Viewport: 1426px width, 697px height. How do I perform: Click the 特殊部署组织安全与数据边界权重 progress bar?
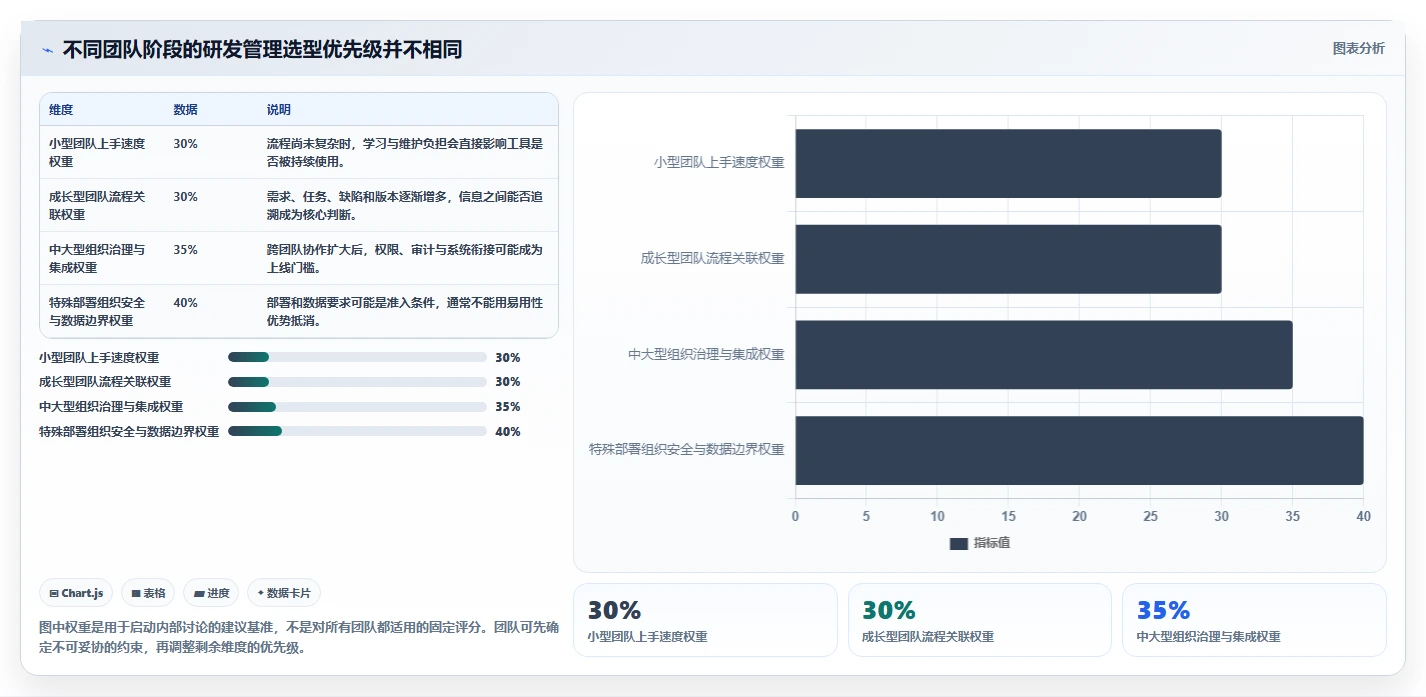357,431
